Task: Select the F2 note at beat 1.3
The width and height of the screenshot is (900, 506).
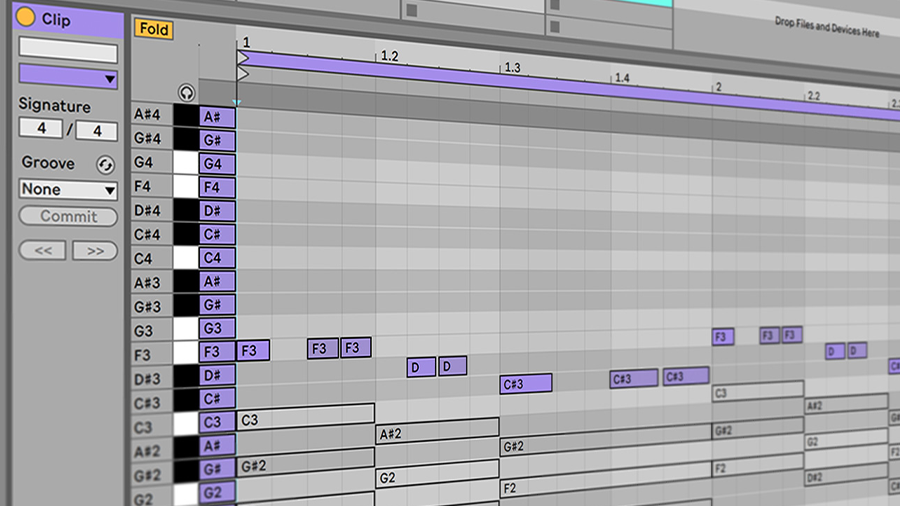Action: click(606, 480)
